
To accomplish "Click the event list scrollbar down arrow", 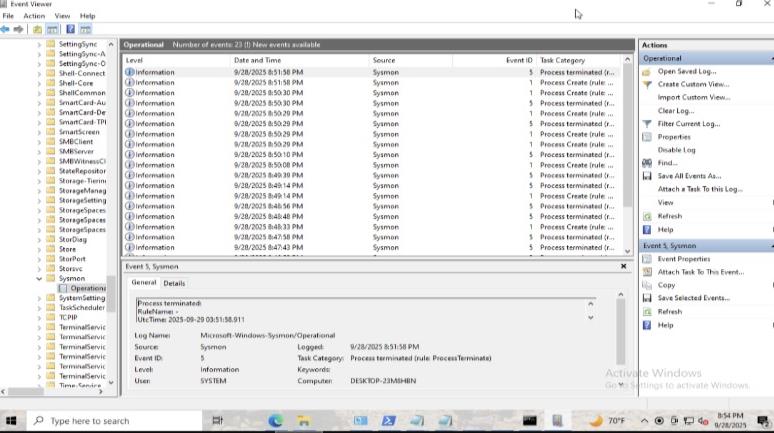I will 627,251.
